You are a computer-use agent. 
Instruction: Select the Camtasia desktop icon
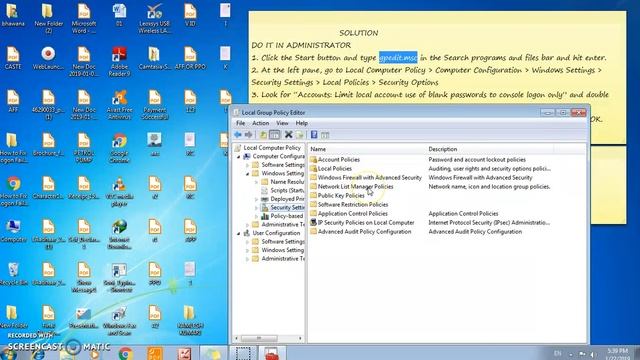pyautogui.click(x=154, y=58)
